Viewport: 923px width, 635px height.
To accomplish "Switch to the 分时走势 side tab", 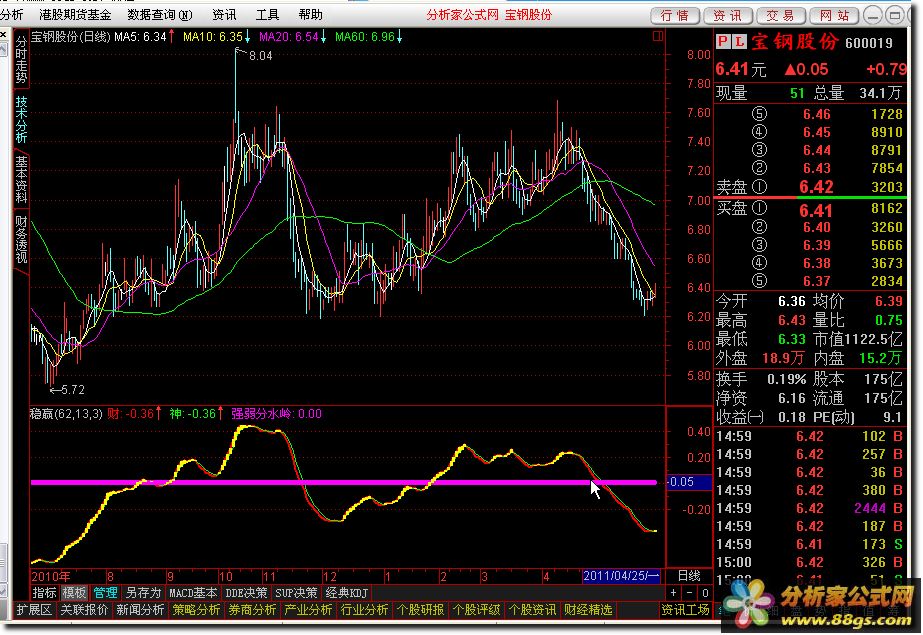I will pyautogui.click(x=21, y=59).
